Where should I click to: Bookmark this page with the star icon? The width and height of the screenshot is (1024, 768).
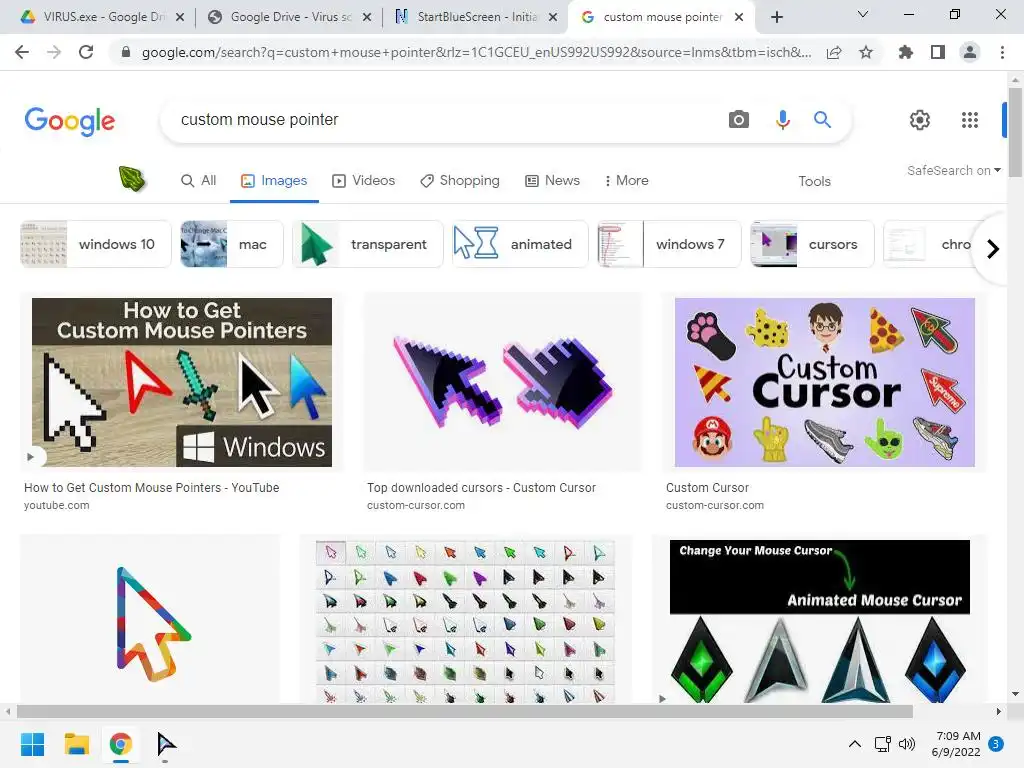tap(866, 52)
